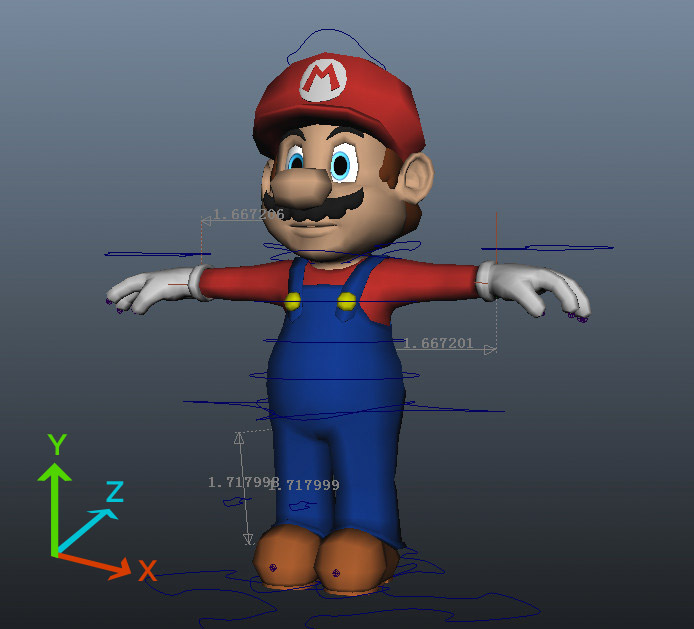Click the arrowhead beside the 1.667206 measurement
The height and width of the screenshot is (629, 694).
[206, 220]
